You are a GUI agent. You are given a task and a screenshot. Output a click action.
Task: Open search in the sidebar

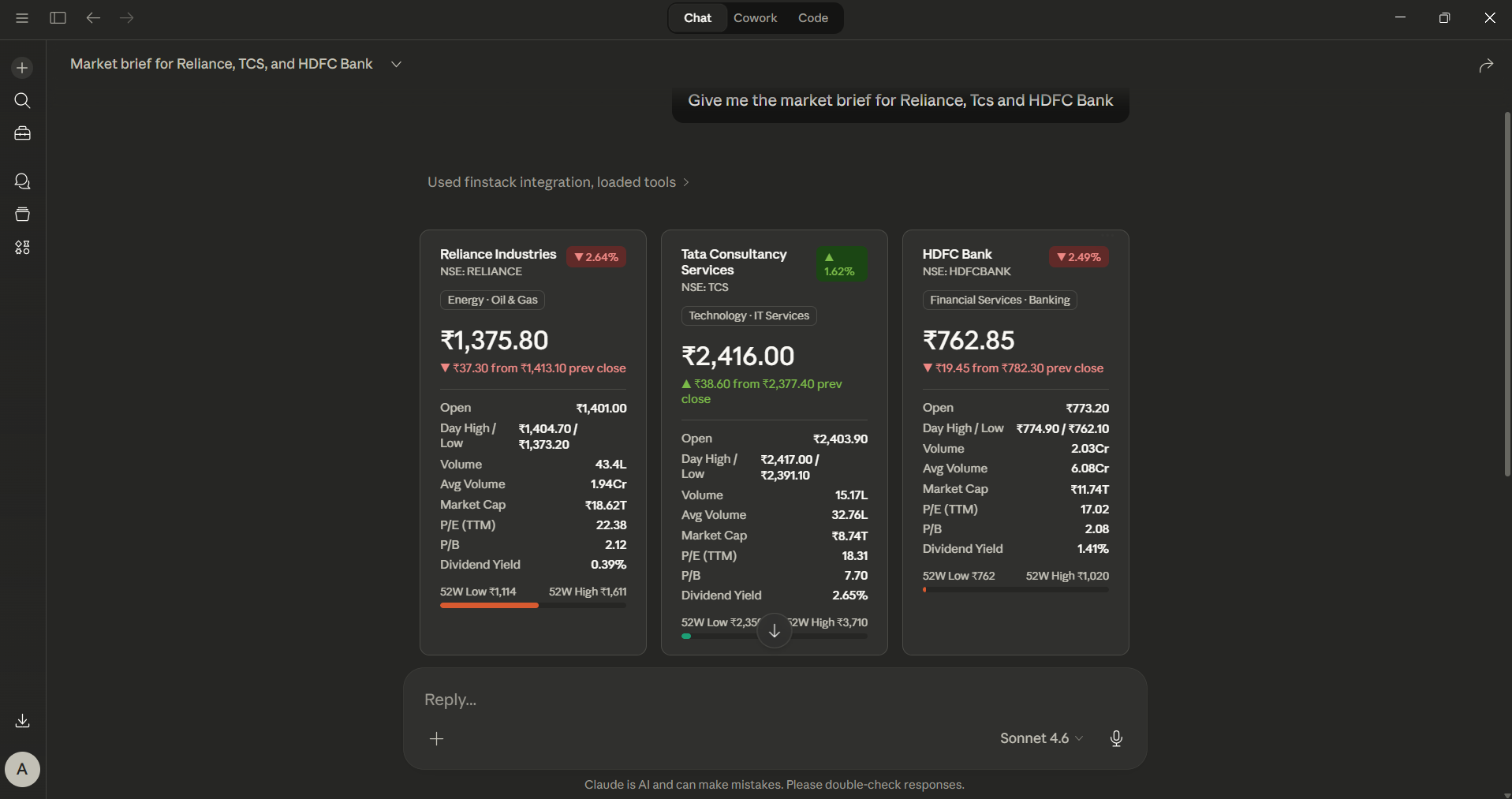22,101
